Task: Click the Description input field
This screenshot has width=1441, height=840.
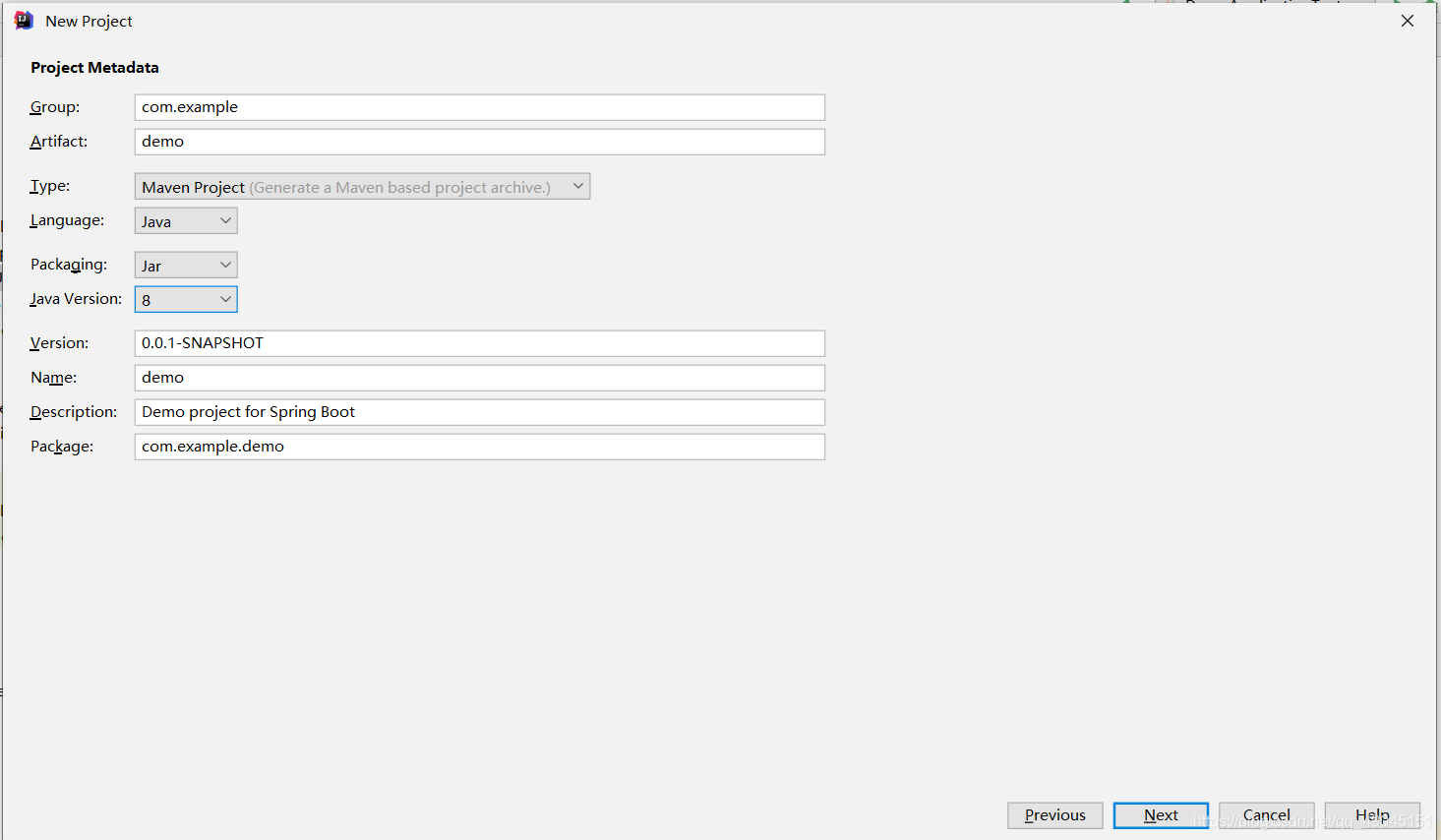Action: click(479, 412)
